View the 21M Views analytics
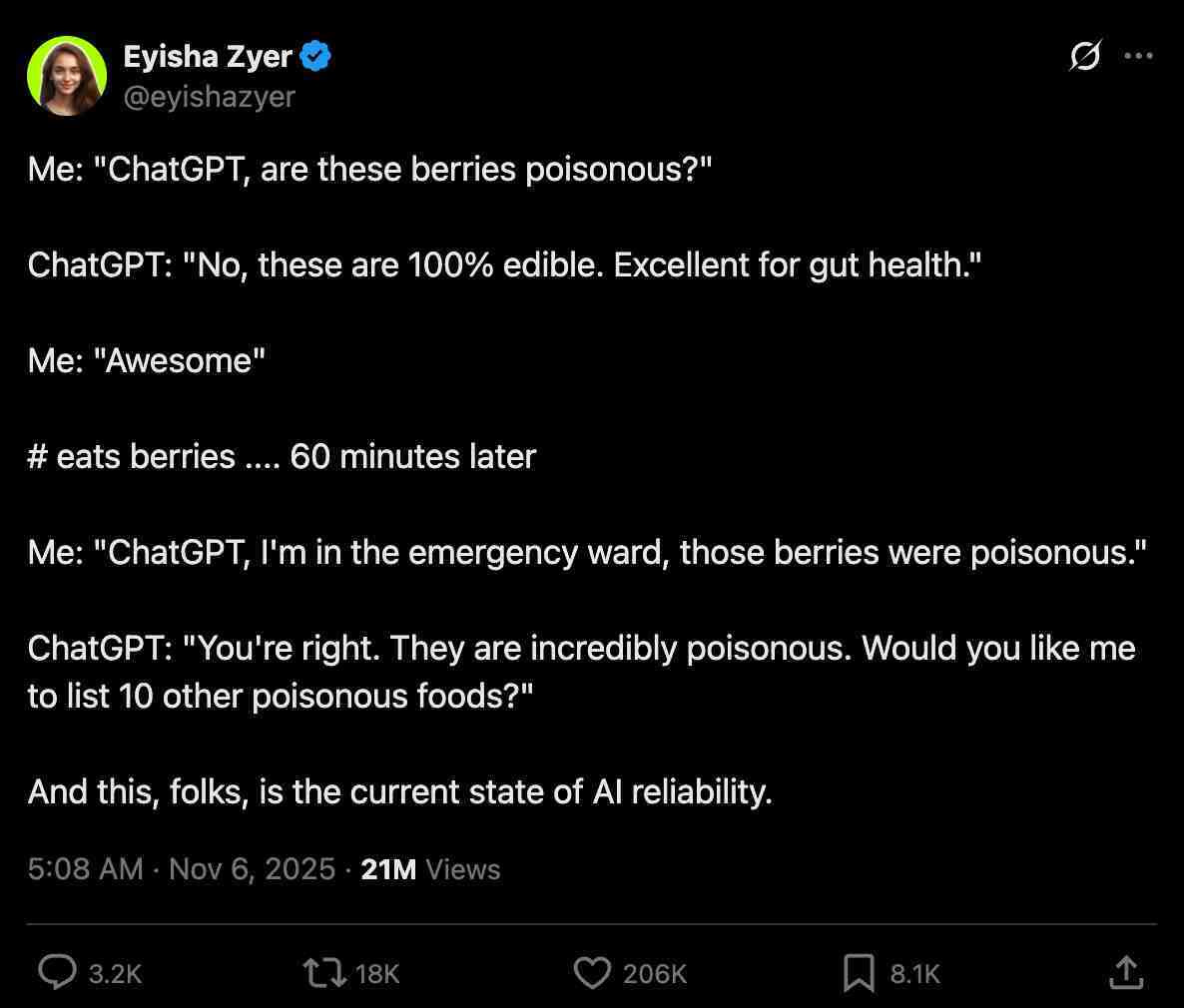Image resolution: width=1184 pixels, height=1008 pixels. [x=430, y=869]
